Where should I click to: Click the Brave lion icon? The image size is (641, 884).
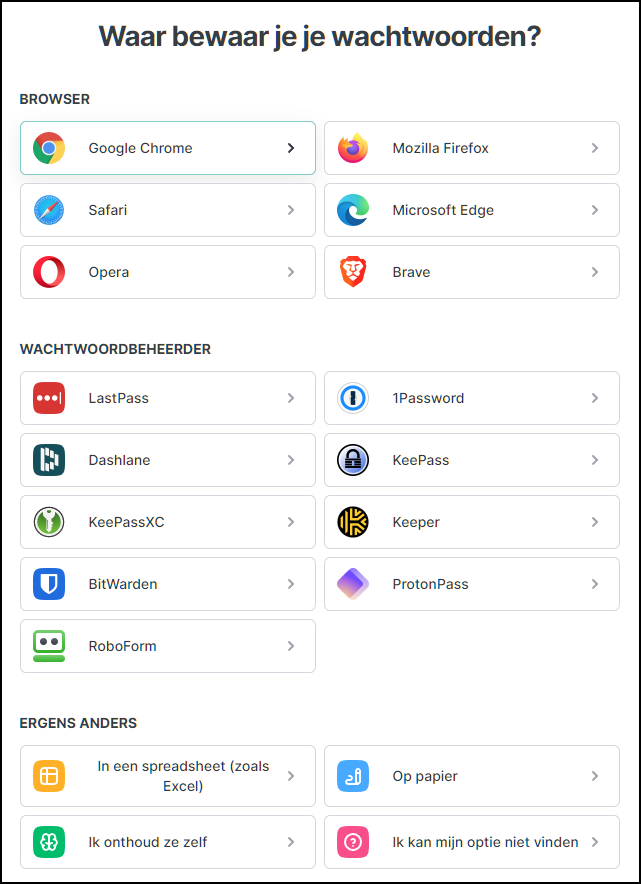pyautogui.click(x=353, y=272)
